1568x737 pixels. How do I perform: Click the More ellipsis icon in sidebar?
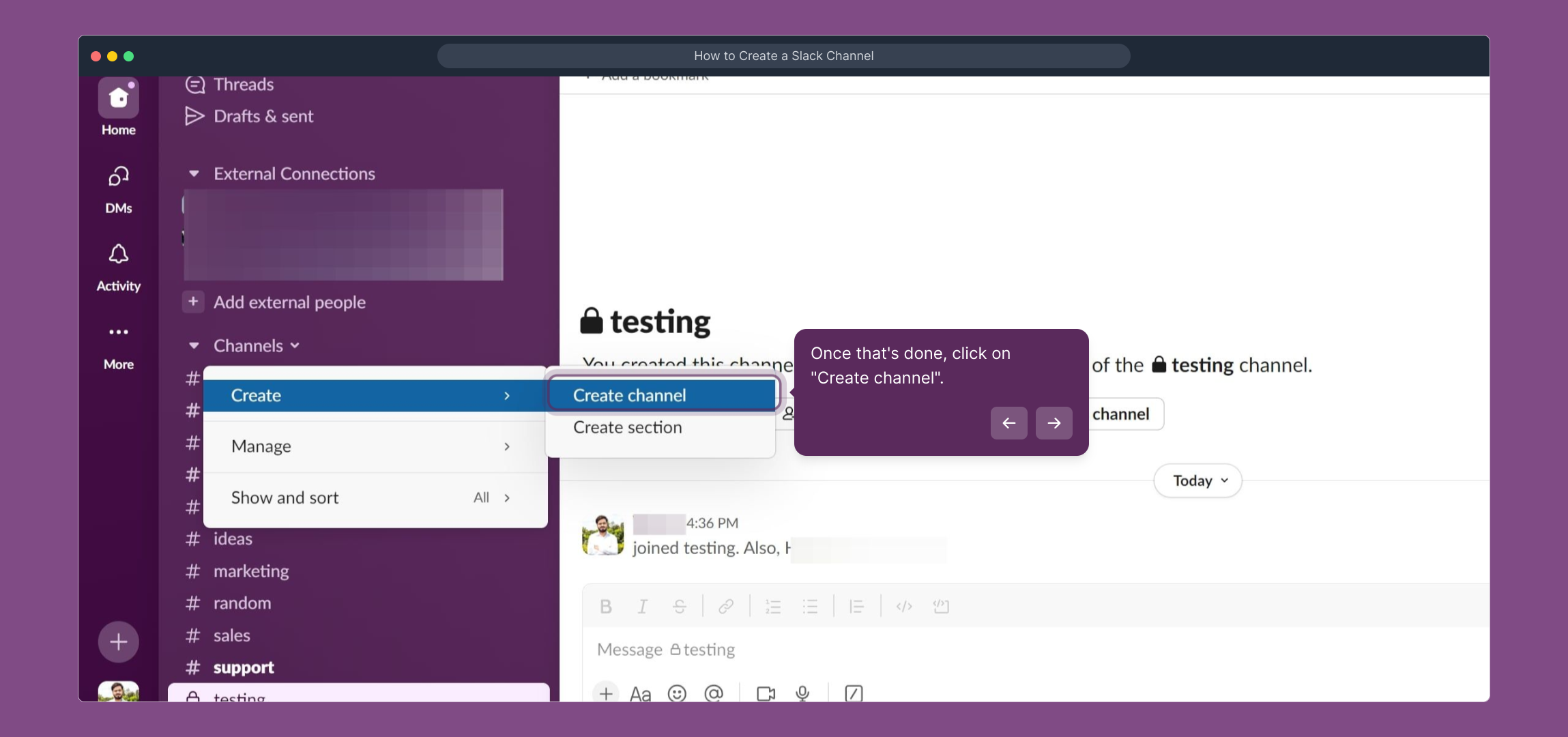[118, 332]
